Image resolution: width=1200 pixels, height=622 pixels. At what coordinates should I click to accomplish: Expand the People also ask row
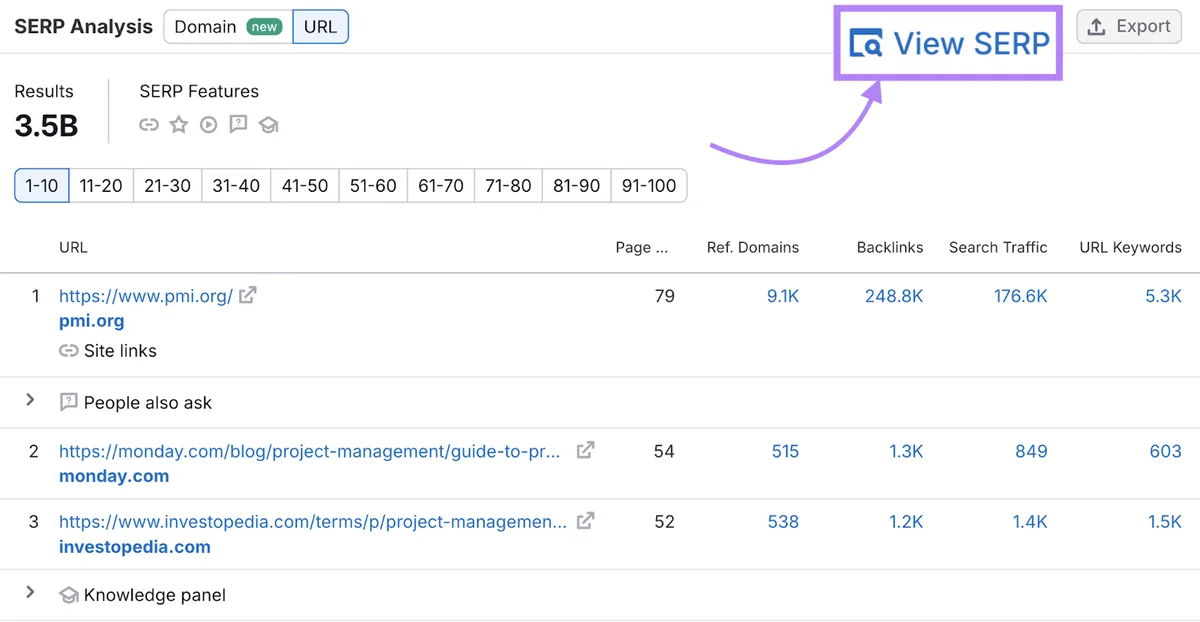pos(30,401)
